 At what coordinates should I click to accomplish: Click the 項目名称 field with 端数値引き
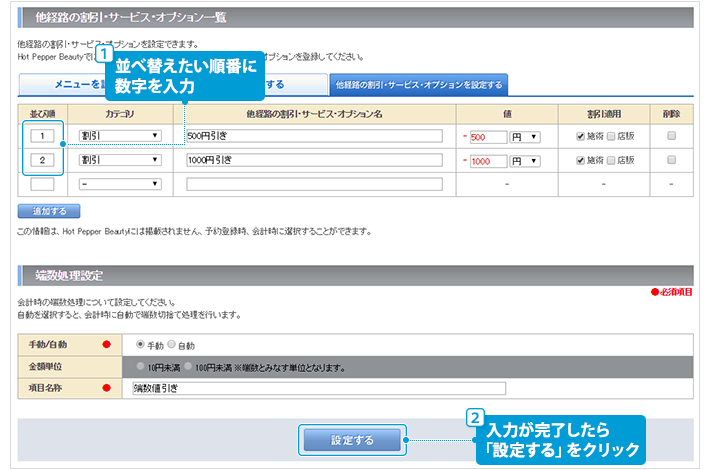coord(319,389)
